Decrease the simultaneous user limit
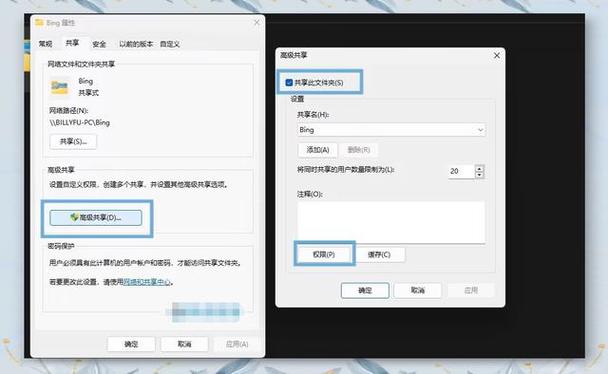This screenshot has width=608, height=374. pyautogui.click(x=480, y=175)
